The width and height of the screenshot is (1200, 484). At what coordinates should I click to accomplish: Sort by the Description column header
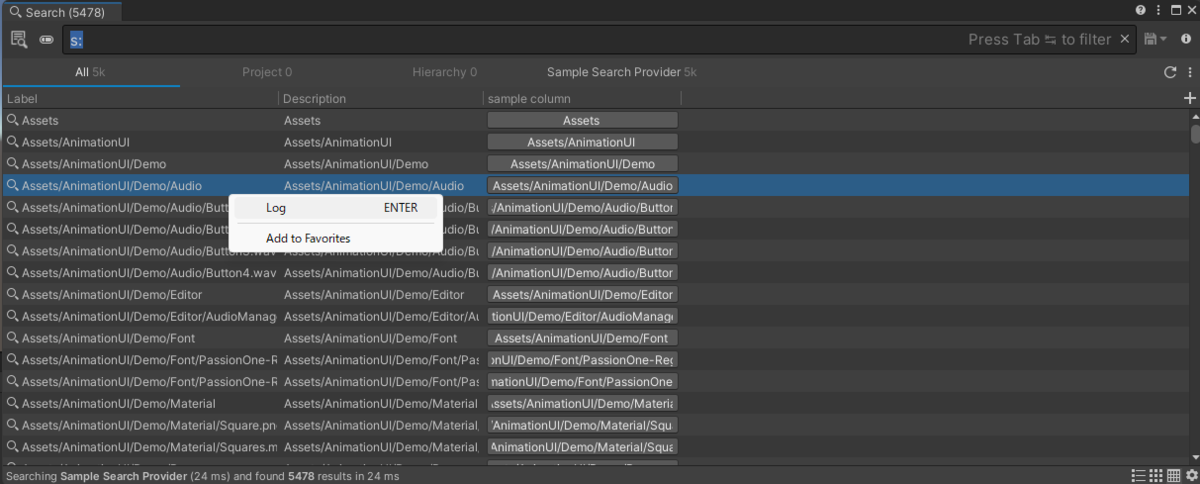pyautogui.click(x=381, y=99)
